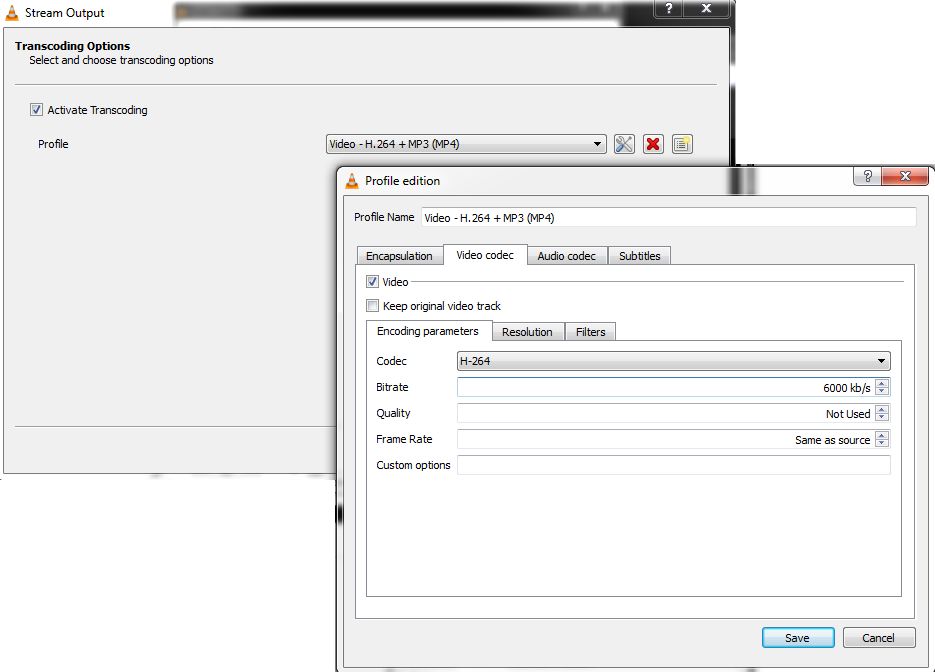Disable the Activate Transcoding checkbox
Image resolution: width=935 pixels, height=672 pixels.
37,110
